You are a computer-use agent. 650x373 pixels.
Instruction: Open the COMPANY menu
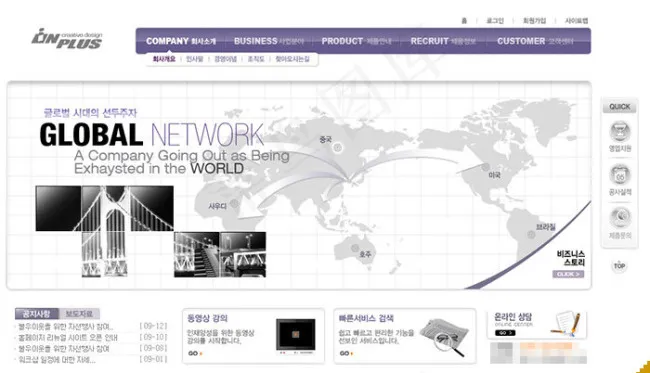[x=181, y=41]
